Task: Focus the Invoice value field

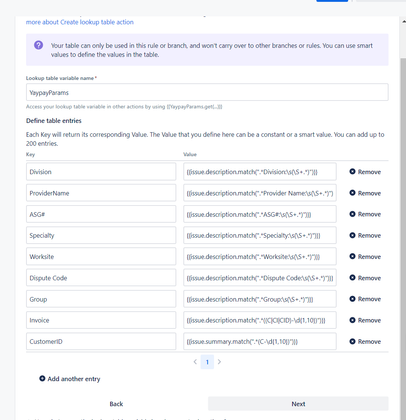Action: pos(260,320)
